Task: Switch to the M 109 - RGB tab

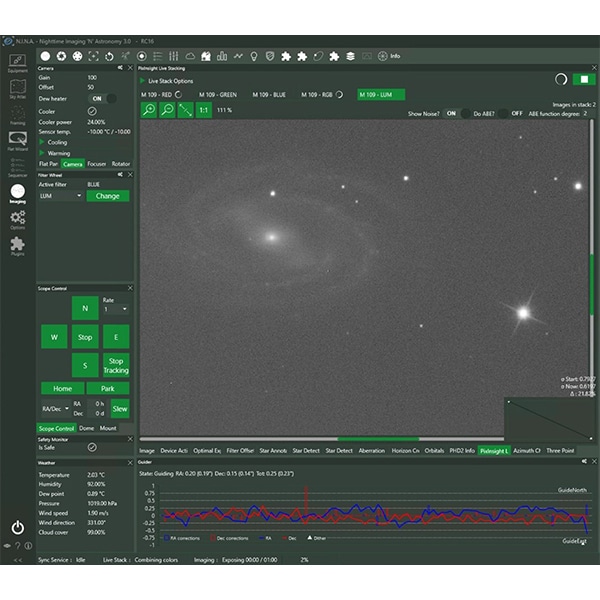Action: click(322, 95)
